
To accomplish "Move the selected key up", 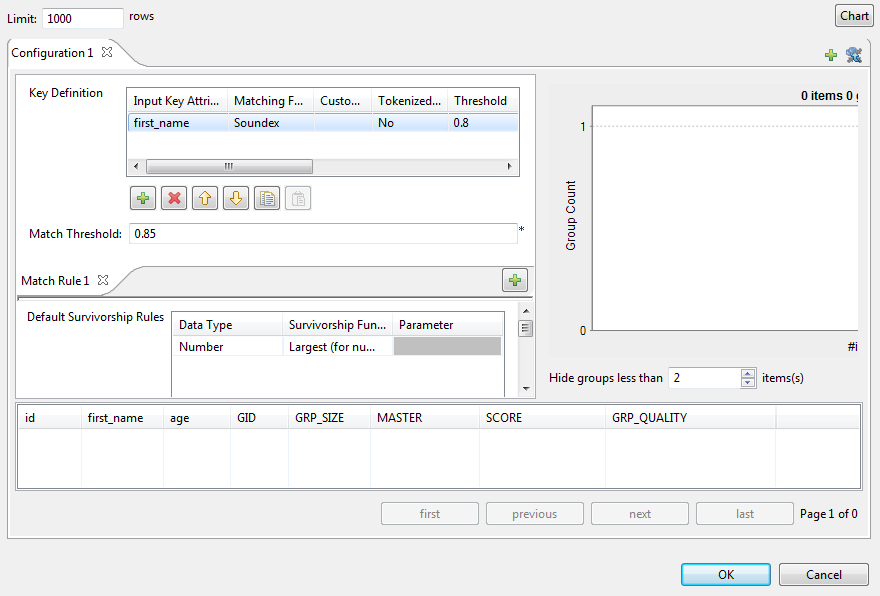I will (x=205, y=198).
